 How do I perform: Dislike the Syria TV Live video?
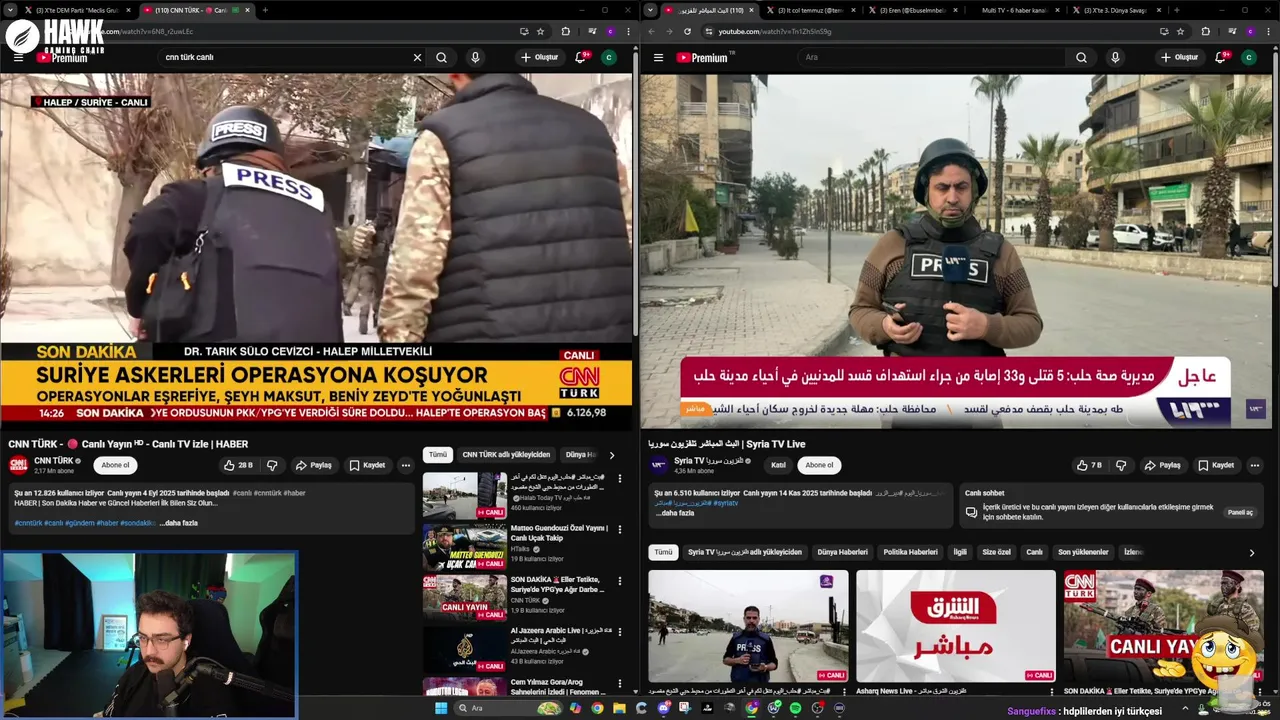pos(1121,465)
